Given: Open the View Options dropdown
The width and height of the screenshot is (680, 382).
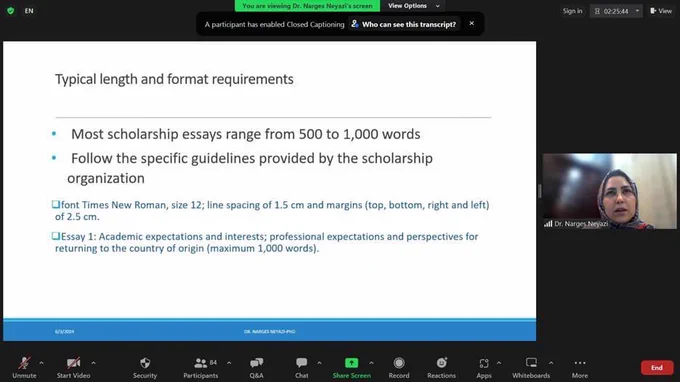Looking at the screenshot, I should pos(413,6).
